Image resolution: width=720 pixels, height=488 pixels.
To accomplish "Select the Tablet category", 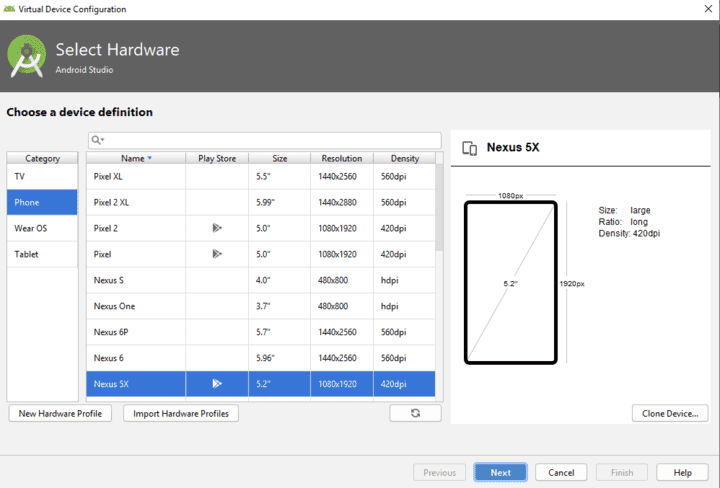I will click(42, 254).
